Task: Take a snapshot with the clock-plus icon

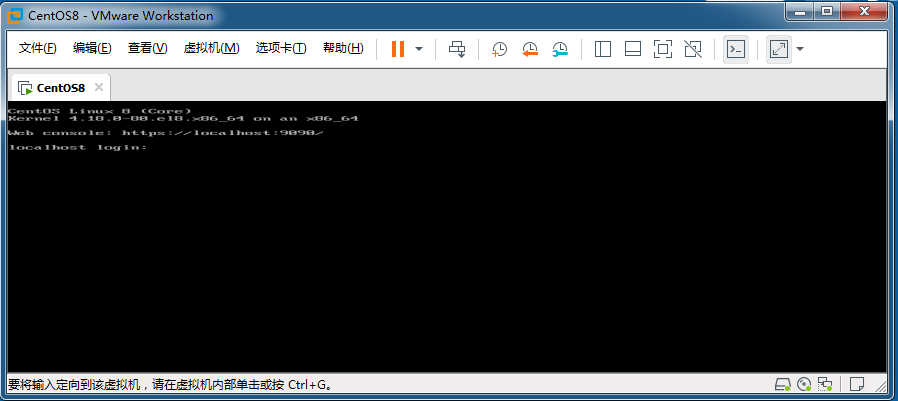Action: tap(499, 49)
